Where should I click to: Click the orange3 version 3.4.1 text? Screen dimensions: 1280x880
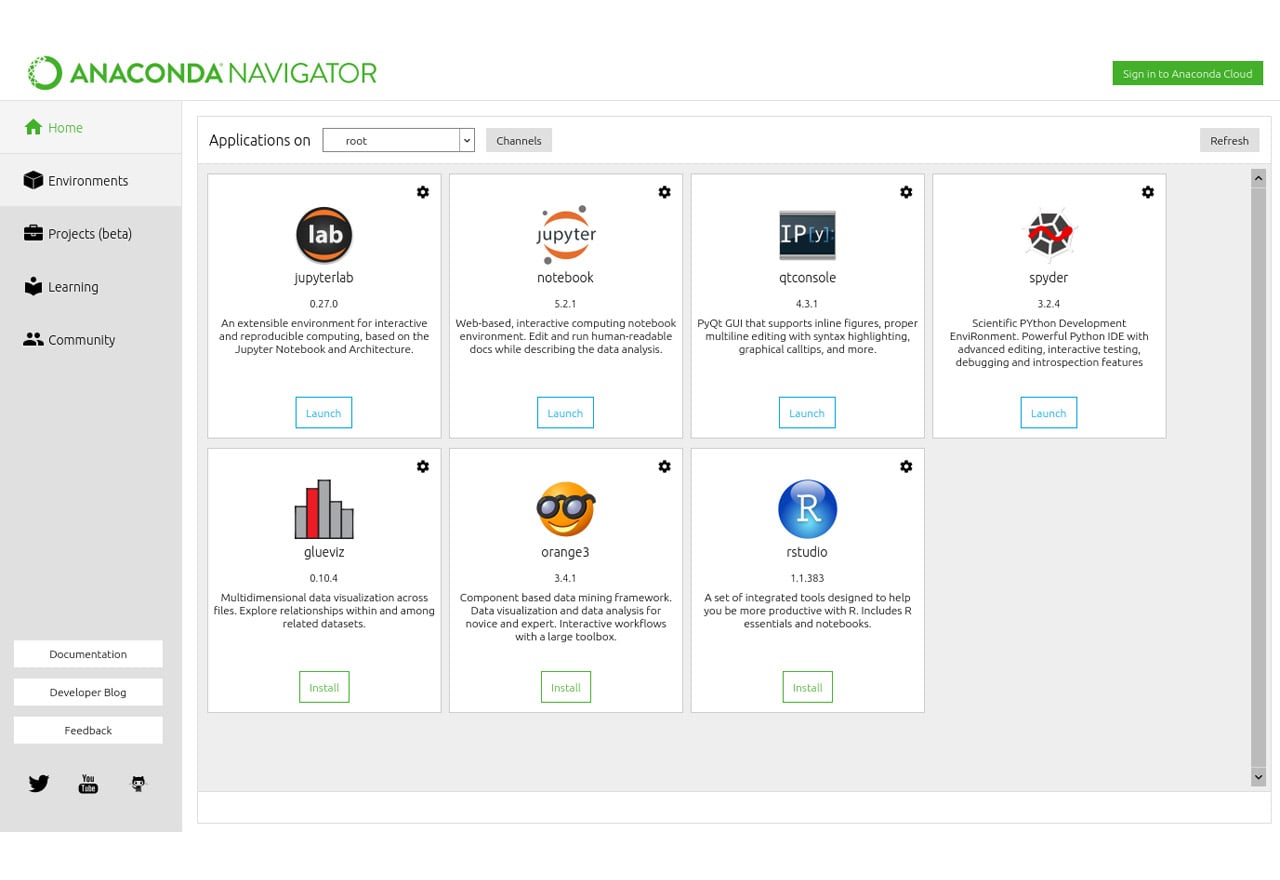tap(566, 577)
